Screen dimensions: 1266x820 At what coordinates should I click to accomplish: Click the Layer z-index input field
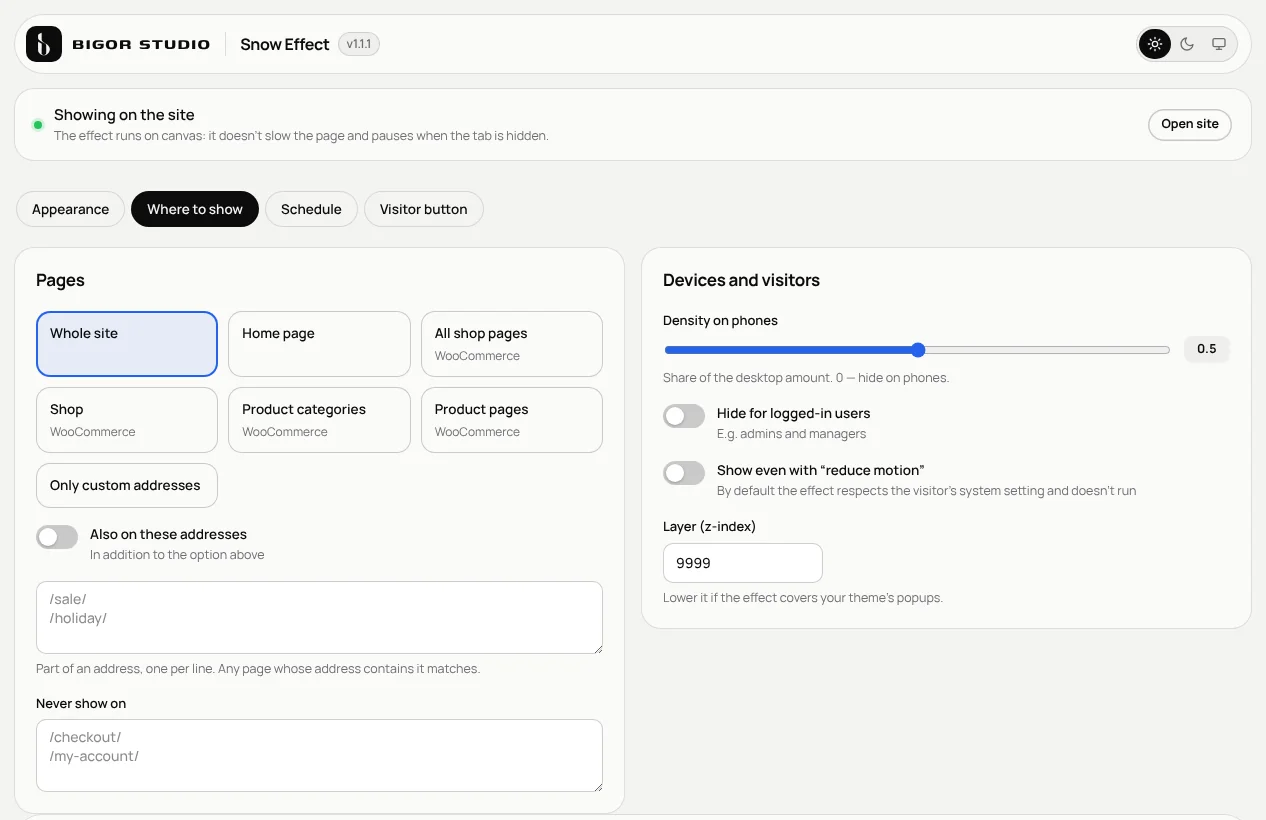[x=743, y=563]
